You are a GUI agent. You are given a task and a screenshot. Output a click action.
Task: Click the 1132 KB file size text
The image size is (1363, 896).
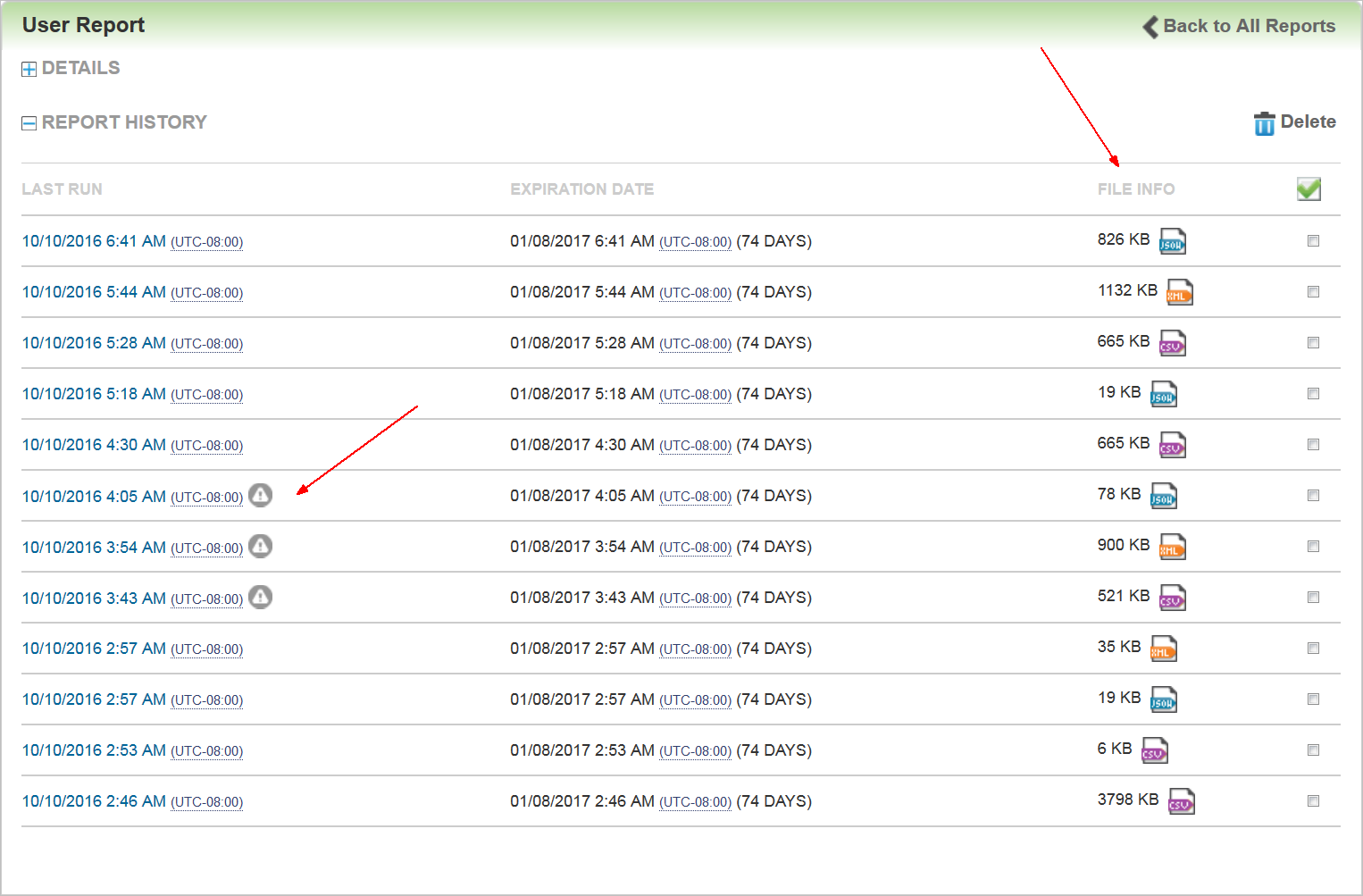[1128, 290]
